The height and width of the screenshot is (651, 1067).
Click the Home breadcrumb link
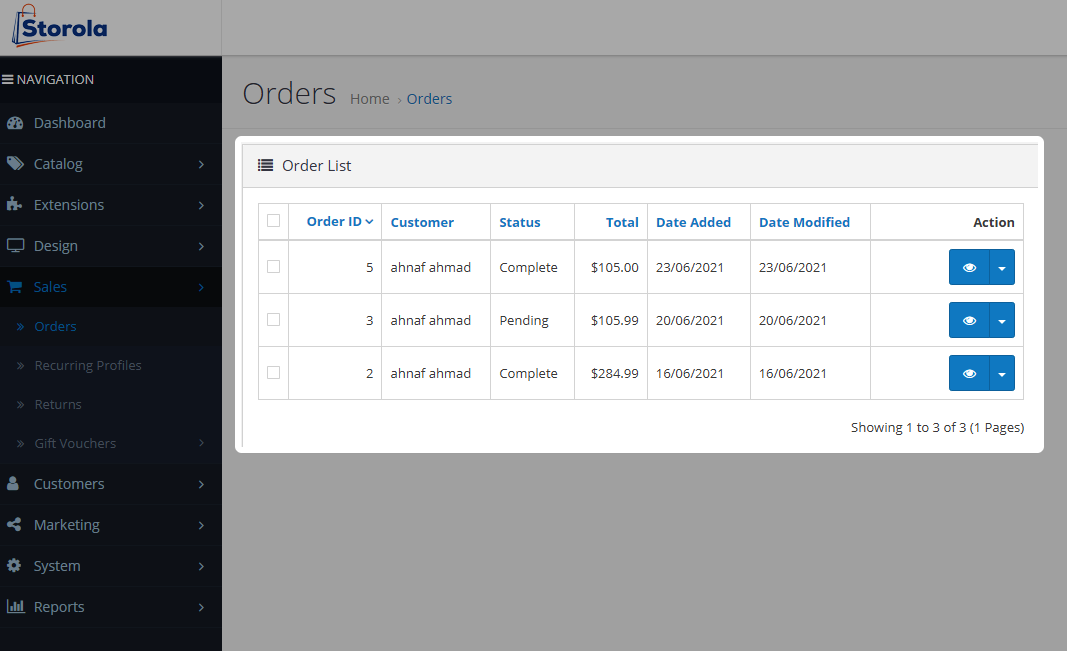369,99
